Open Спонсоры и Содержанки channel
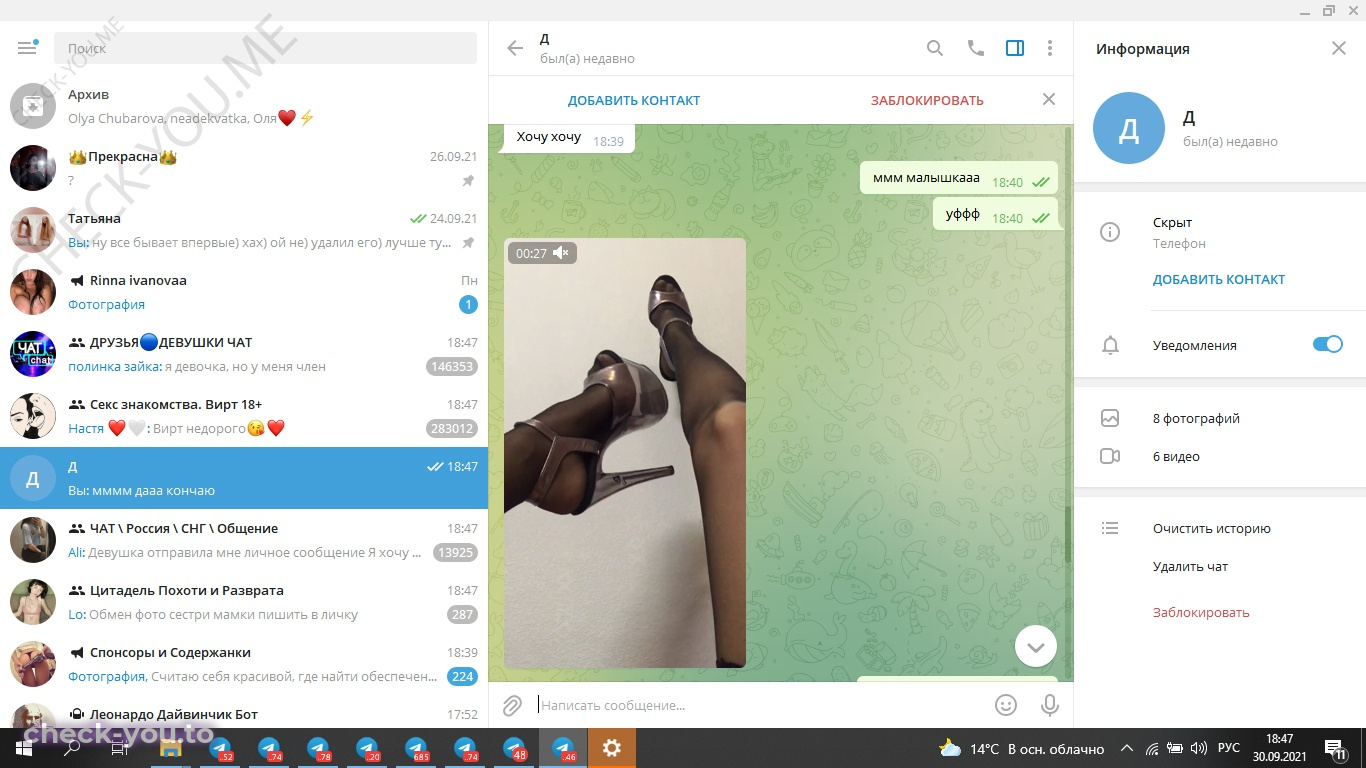This screenshot has height=768, width=1366. 244,664
